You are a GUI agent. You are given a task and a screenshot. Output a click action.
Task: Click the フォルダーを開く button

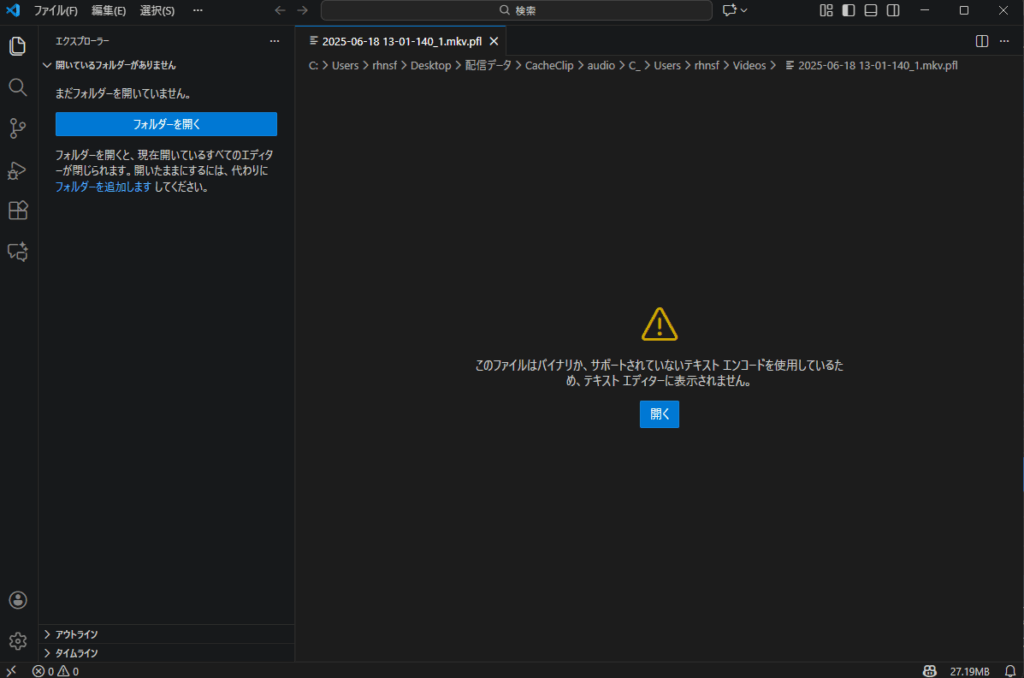point(166,124)
